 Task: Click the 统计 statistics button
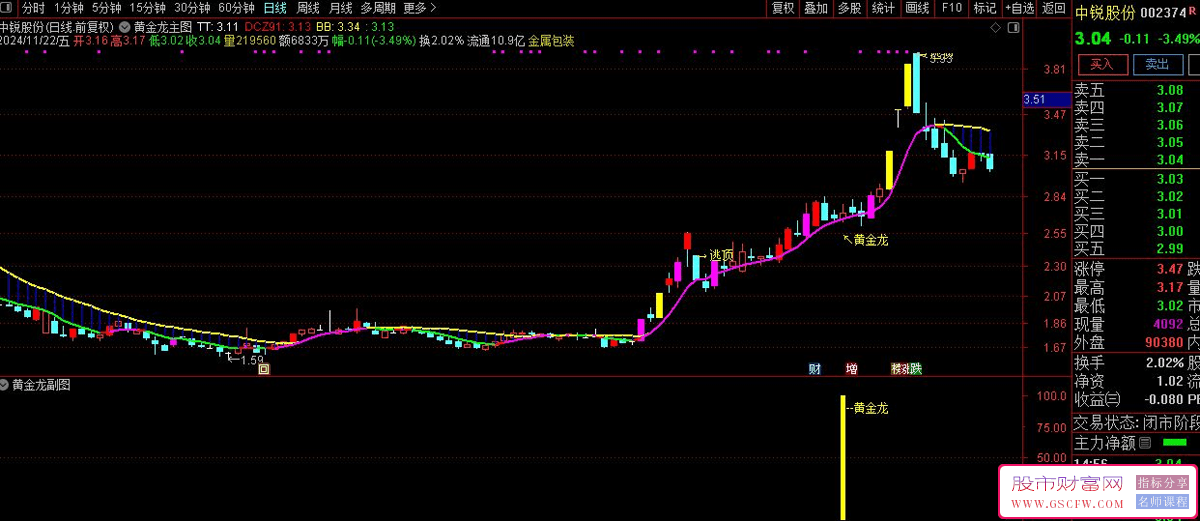point(883,8)
